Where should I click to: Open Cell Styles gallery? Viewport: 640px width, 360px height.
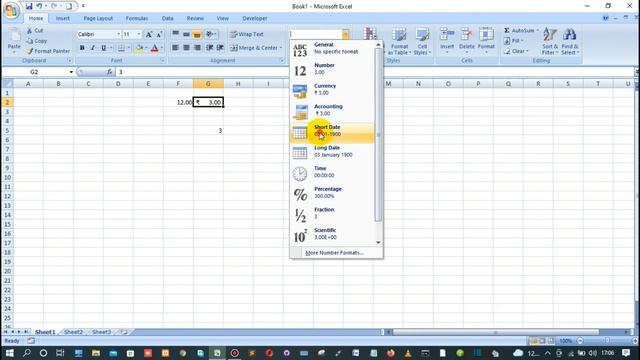pos(422,42)
